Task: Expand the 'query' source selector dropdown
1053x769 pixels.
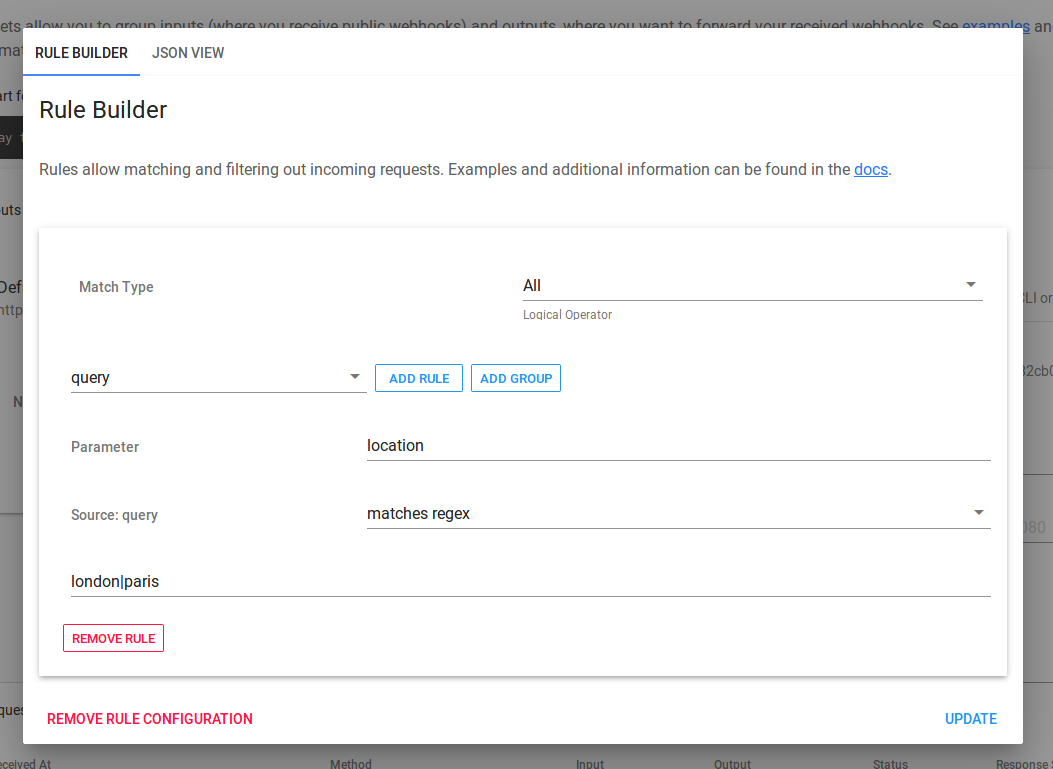Action: click(x=218, y=377)
